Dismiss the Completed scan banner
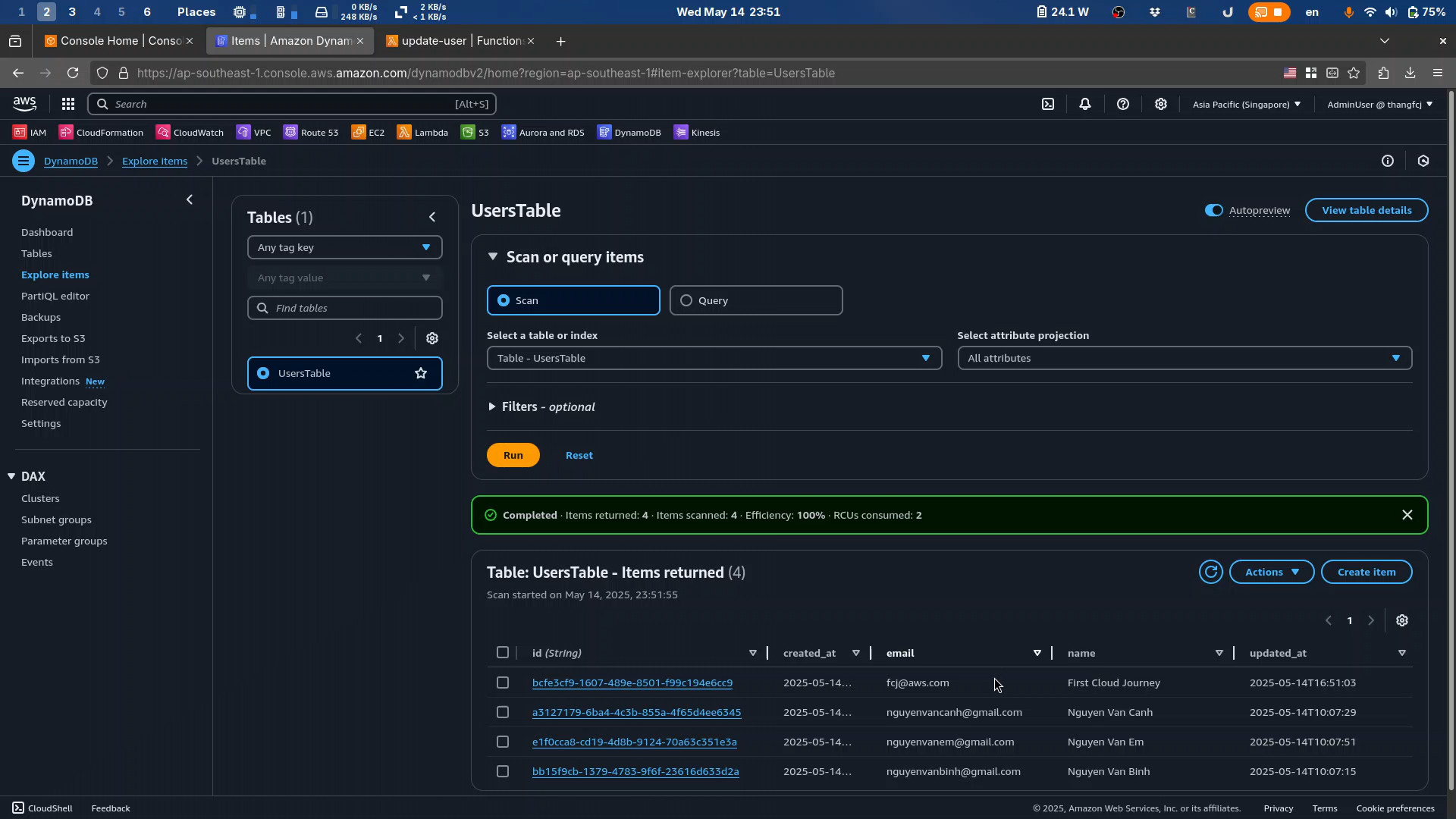The width and height of the screenshot is (1456, 819). tap(1407, 515)
